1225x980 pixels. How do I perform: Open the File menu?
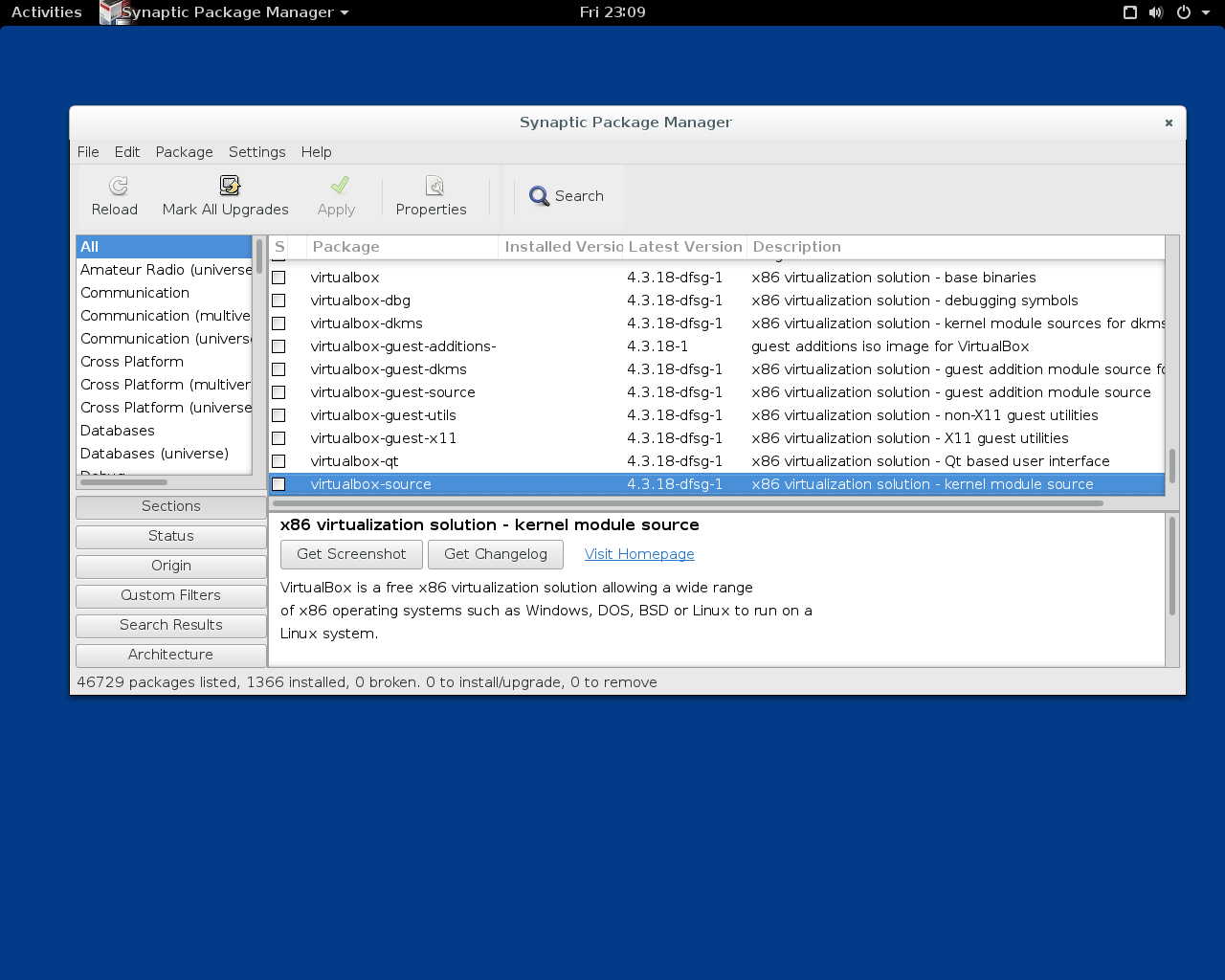click(x=88, y=152)
